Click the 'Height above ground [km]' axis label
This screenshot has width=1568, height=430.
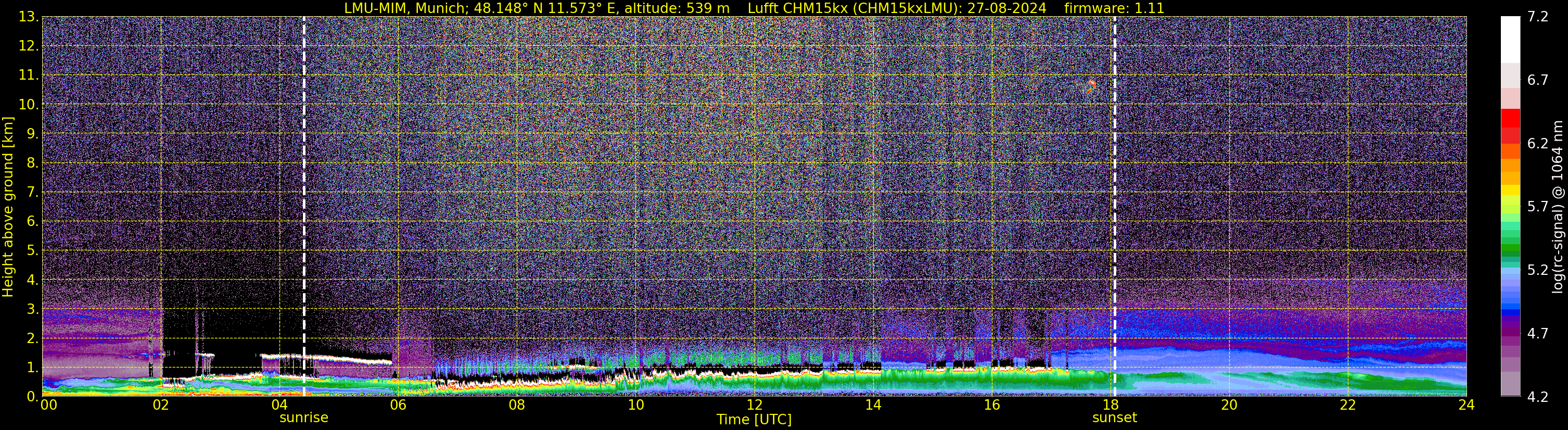tap(8, 207)
